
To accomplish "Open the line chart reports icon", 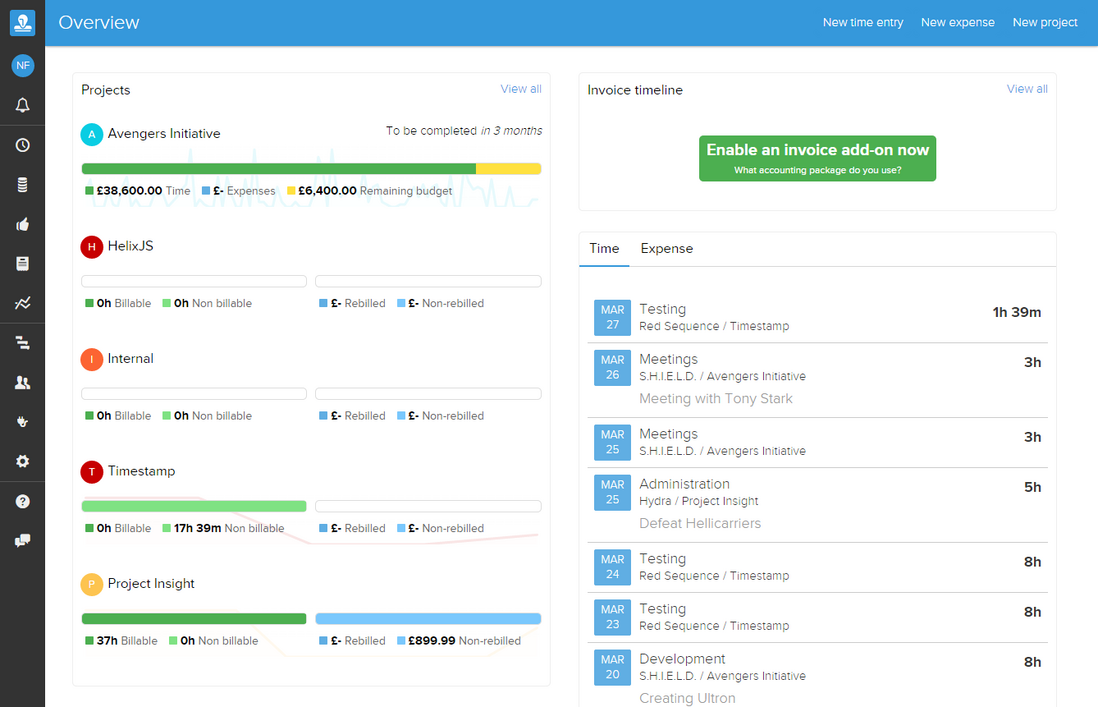I will coord(22,303).
